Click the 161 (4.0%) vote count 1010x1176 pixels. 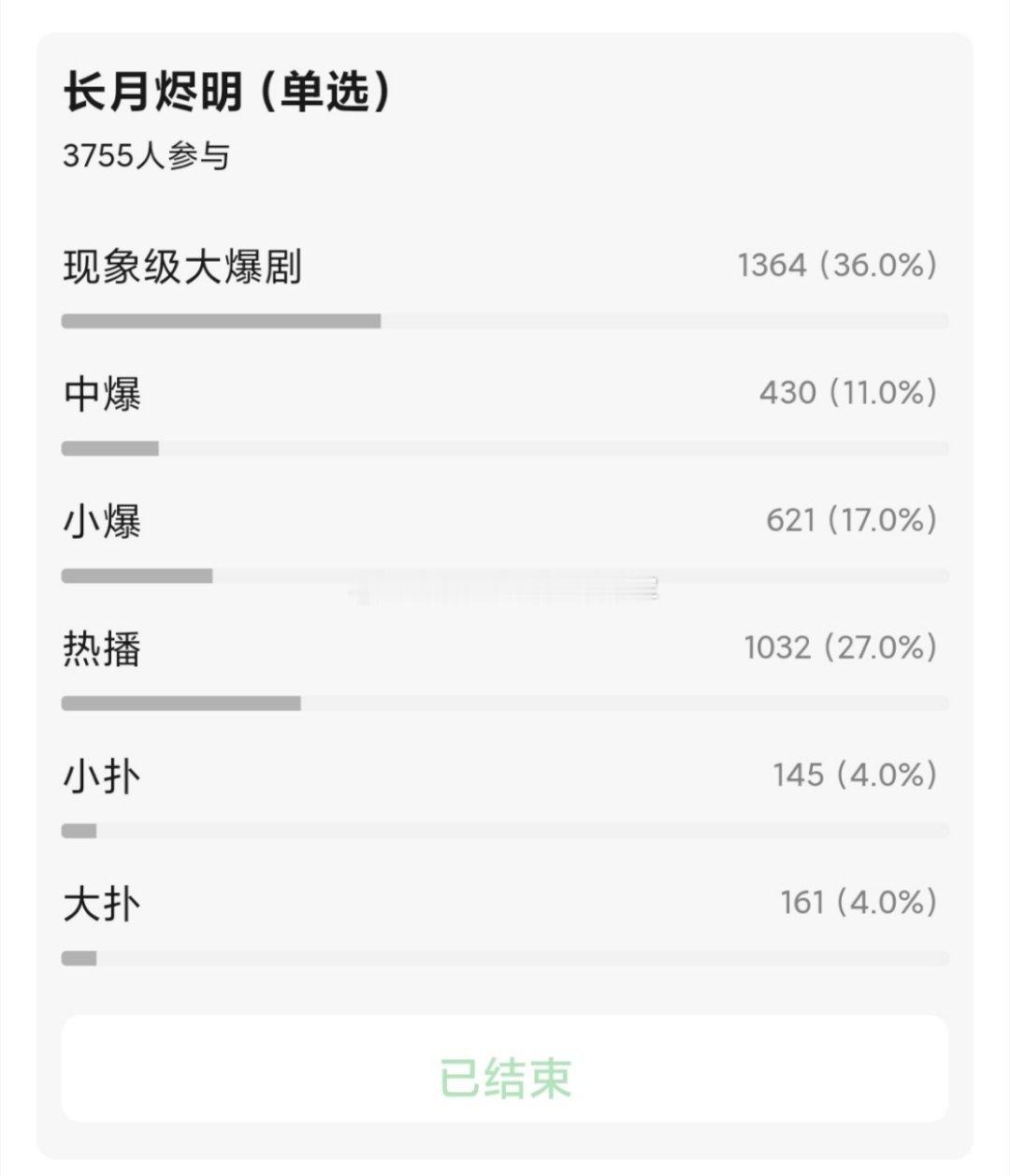[x=858, y=903]
